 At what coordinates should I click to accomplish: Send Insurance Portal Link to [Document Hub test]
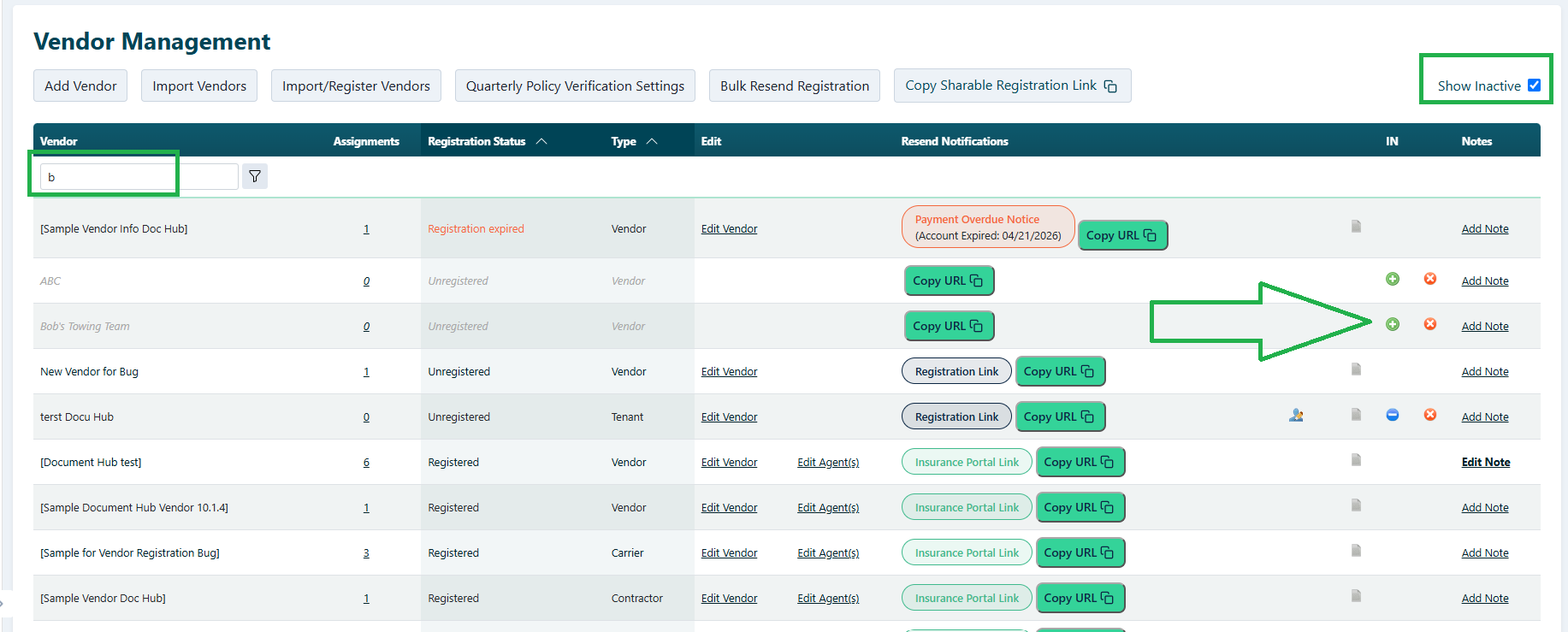(967, 462)
